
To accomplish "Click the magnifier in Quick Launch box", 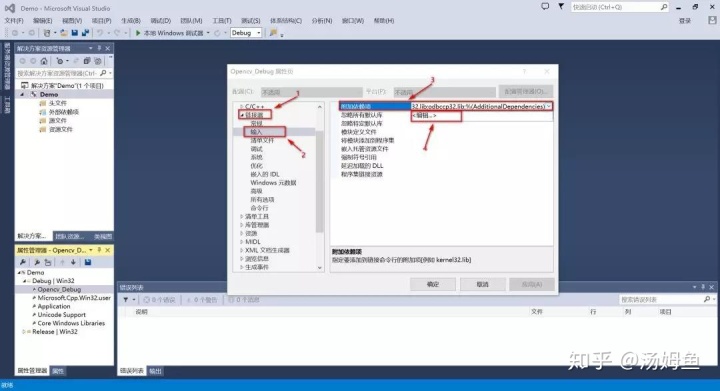I will pos(664,7).
